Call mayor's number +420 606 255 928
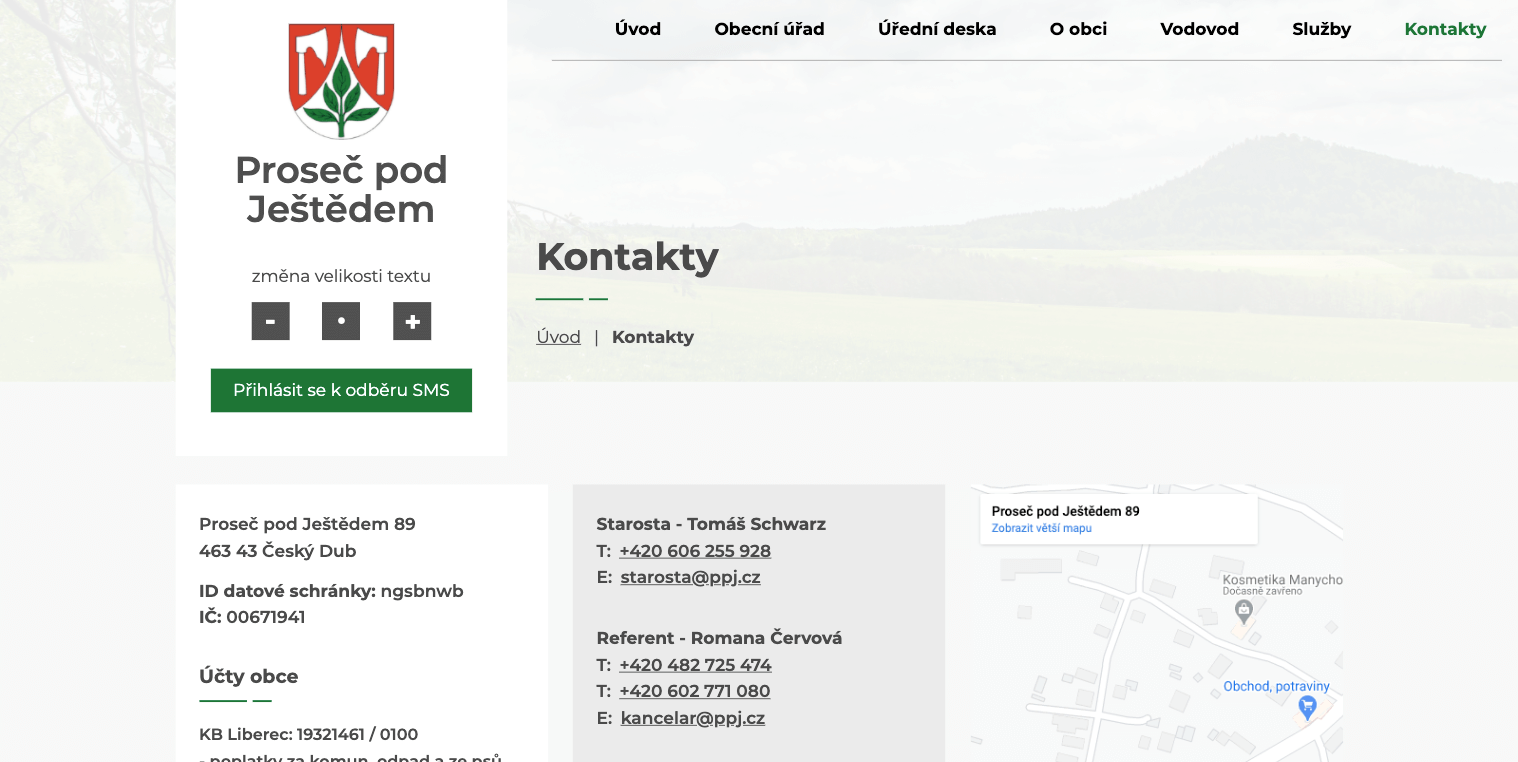This screenshot has width=1518, height=762. coord(695,551)
